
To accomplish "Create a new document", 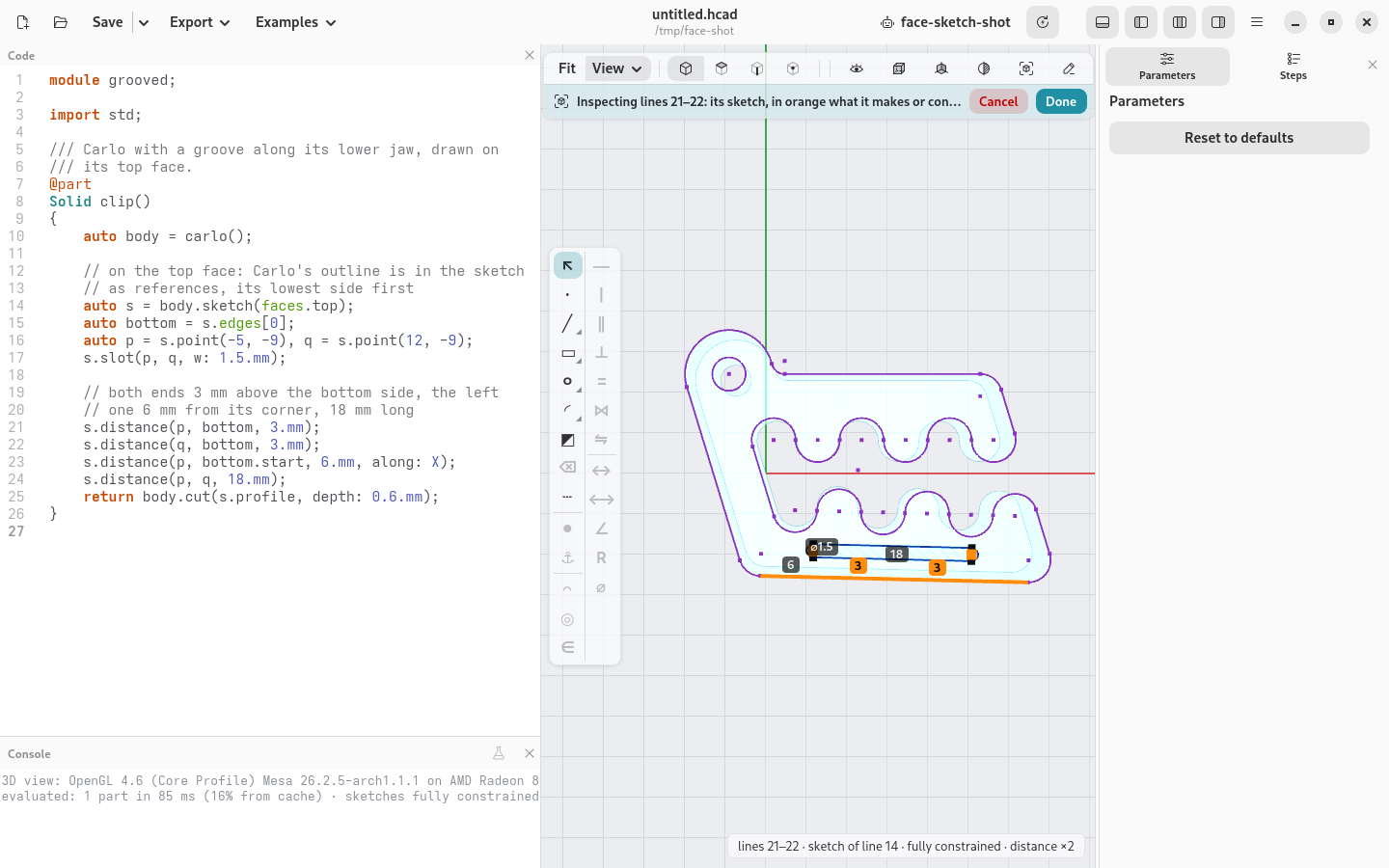I will tap(23, 22).
